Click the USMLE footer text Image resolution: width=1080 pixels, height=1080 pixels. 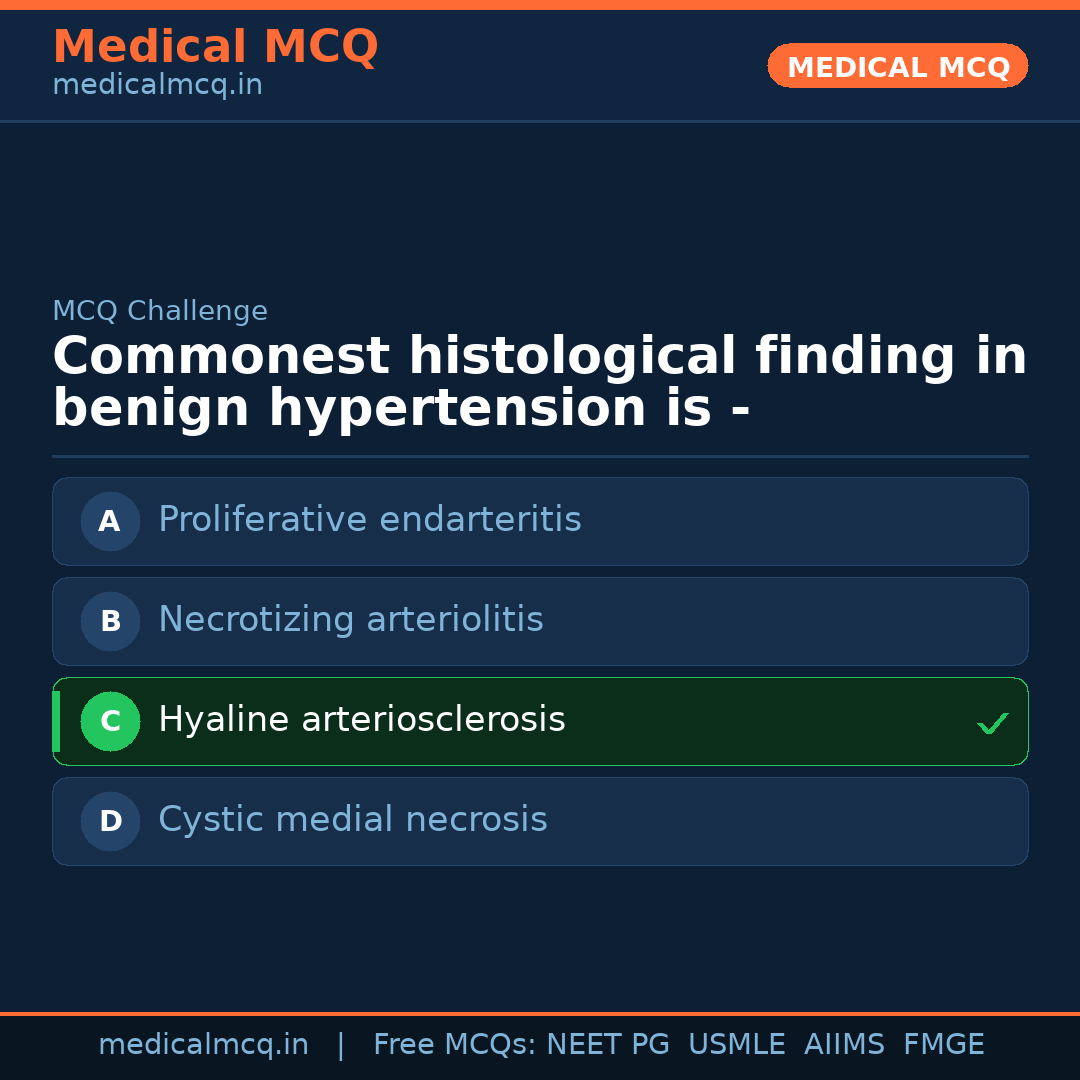click(736, 1045)
